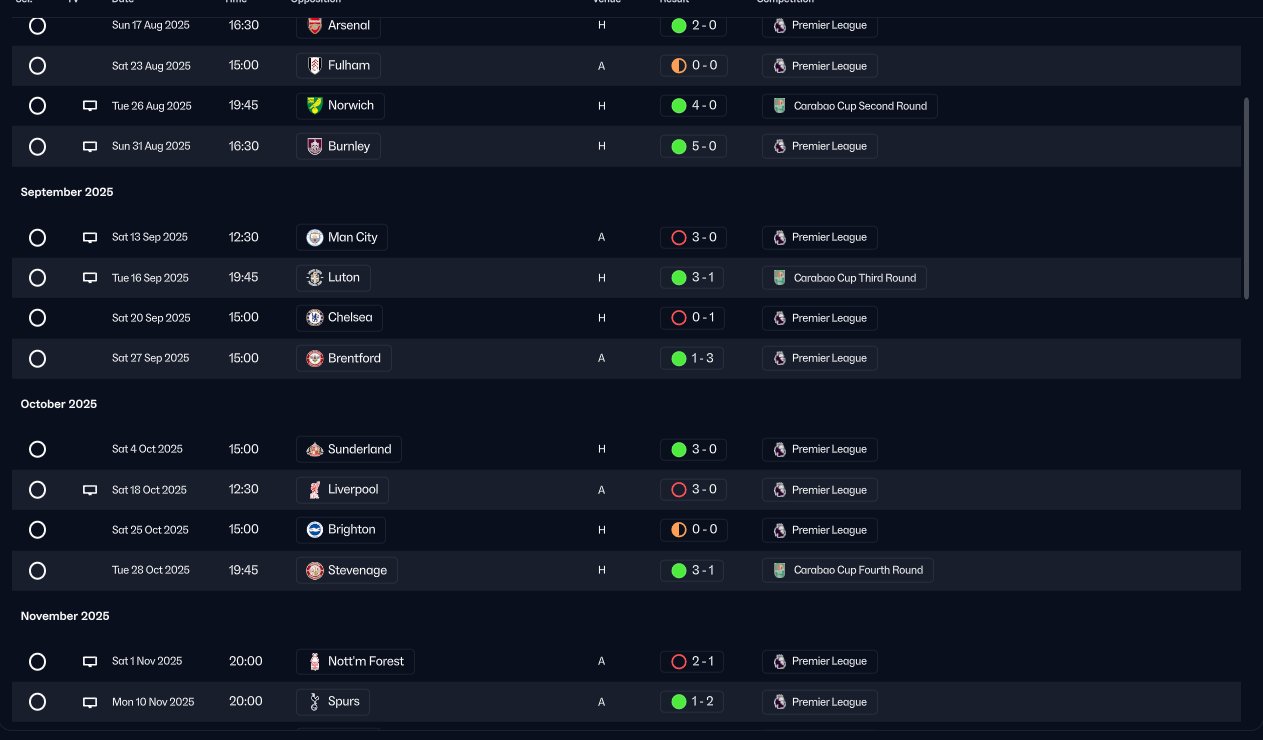Open the Burnley 5 - 0 result

(x=693, y=146)
